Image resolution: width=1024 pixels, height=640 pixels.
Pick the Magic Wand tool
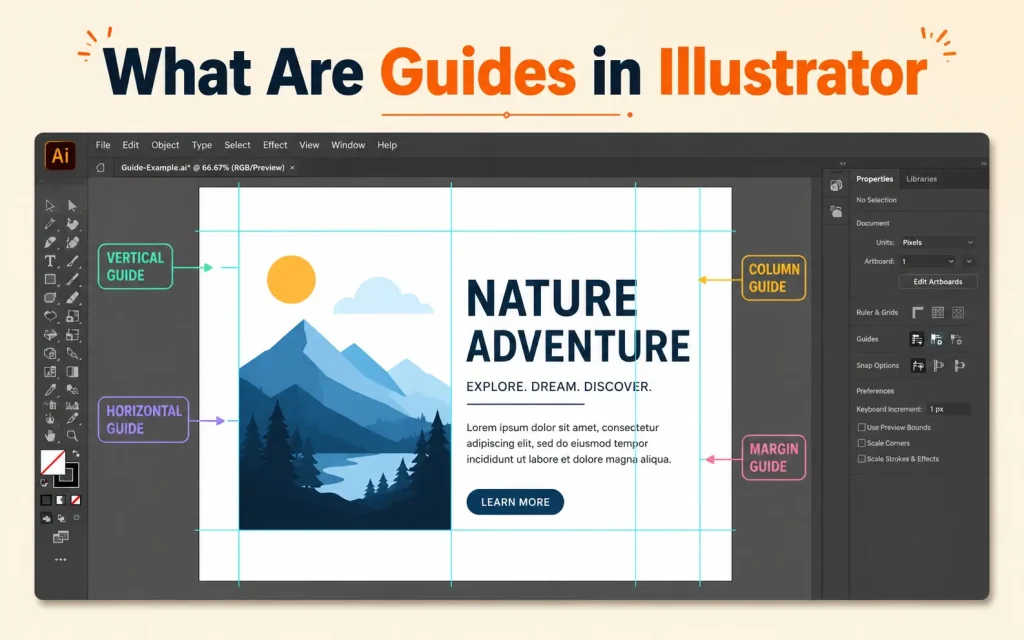point(50,224)
